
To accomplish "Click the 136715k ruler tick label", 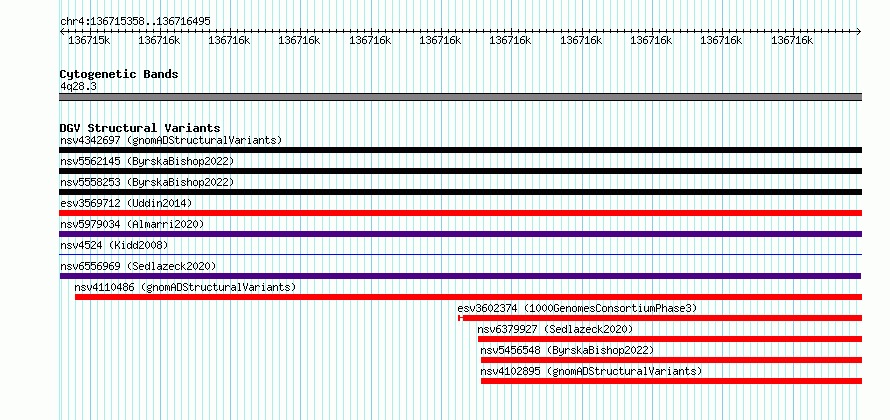I will (89, 40).
